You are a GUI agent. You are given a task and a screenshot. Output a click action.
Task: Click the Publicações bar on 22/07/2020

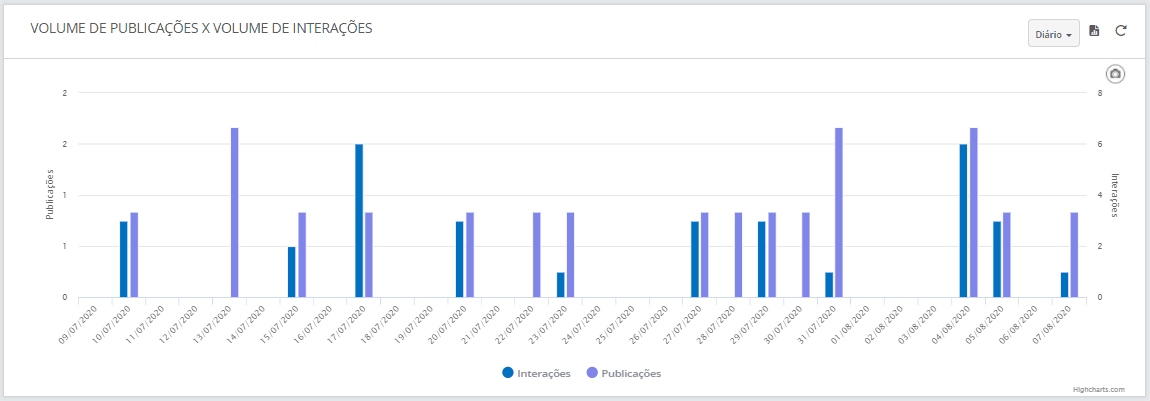pyautogui.click(x=537, y=255)
